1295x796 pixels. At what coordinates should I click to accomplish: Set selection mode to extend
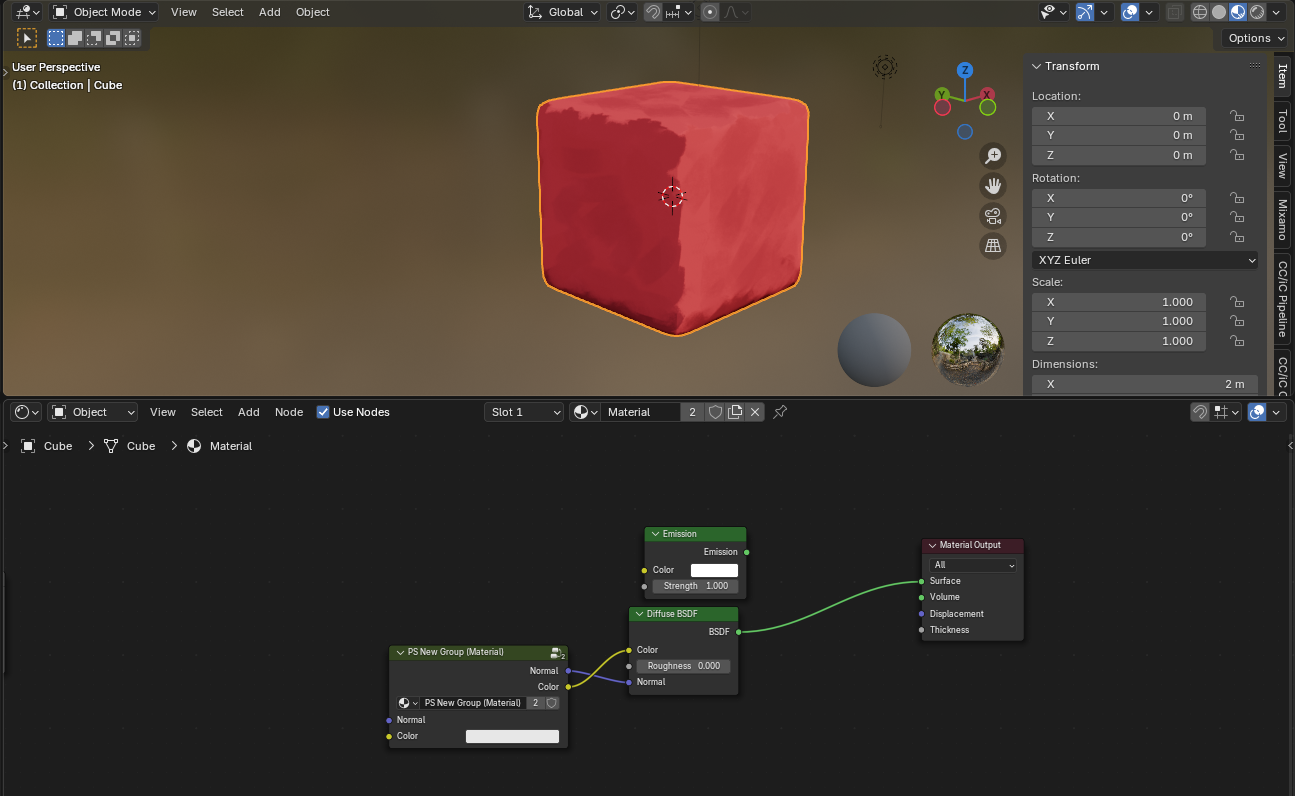pyautogui.click(x=75, y=38)
